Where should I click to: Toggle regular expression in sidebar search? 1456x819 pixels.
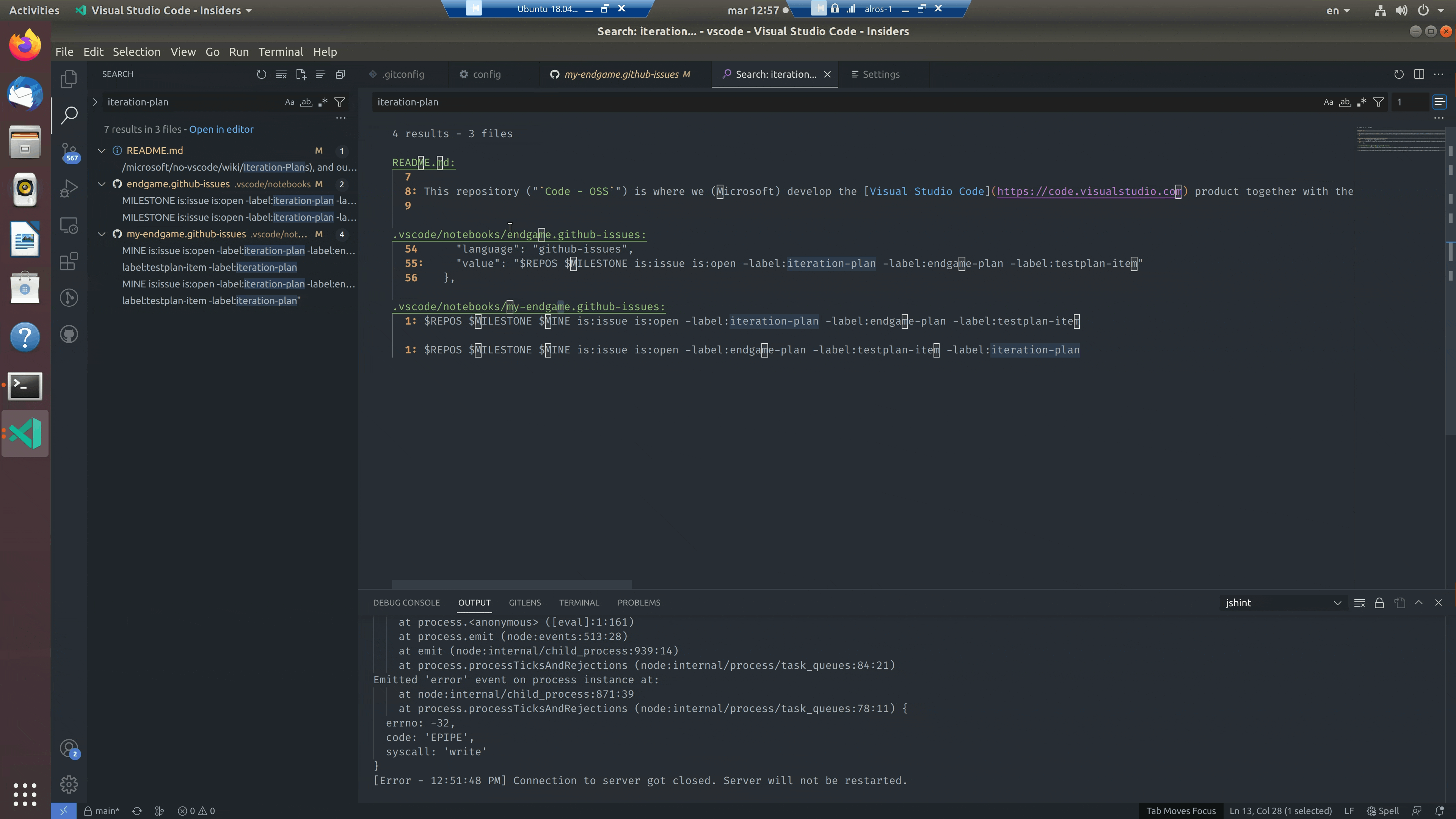click(323, 102)
